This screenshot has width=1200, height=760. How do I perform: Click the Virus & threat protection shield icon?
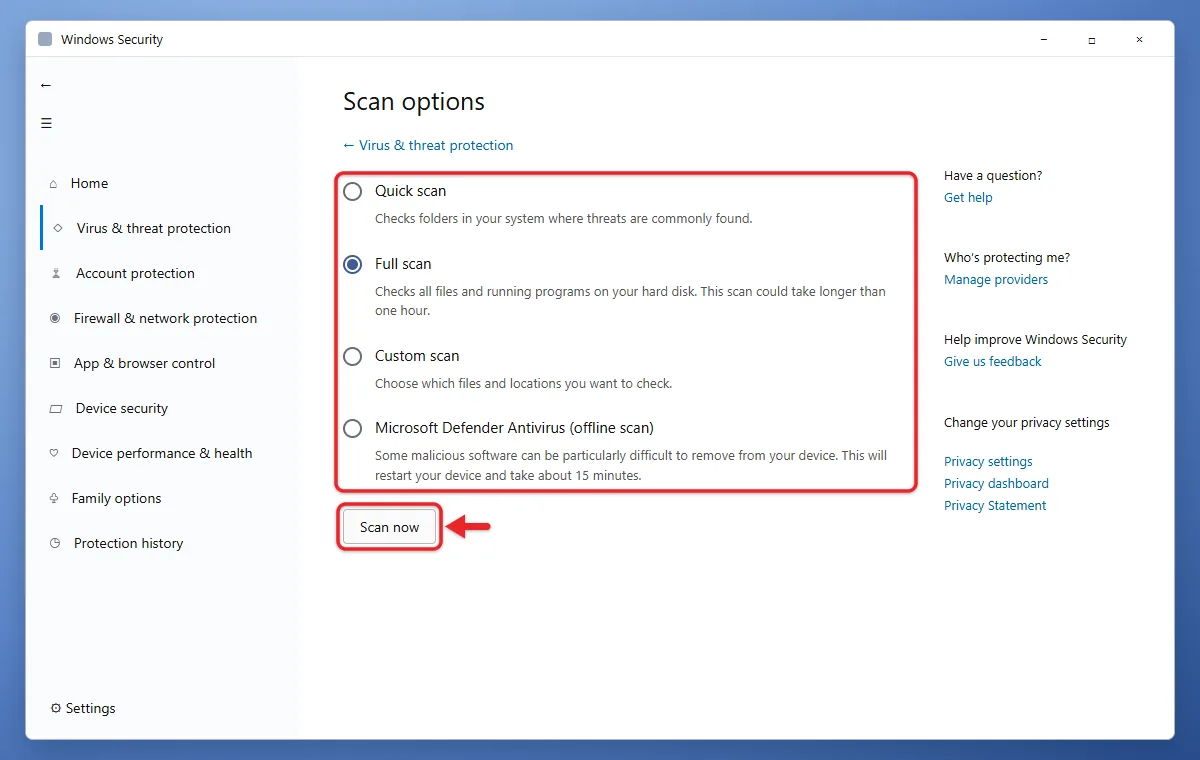pyautogui.click(x=58, y=228)
